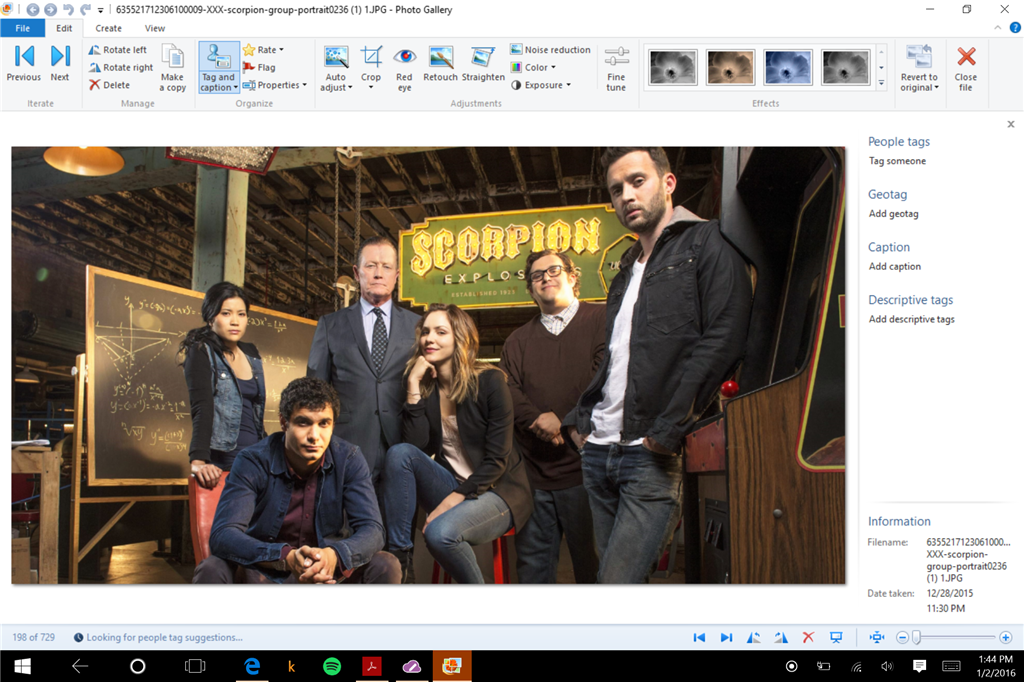The width and height of the screenshot is (1024, 682).
Task: Open the Properties dropdown
Action: coord(275,85)
